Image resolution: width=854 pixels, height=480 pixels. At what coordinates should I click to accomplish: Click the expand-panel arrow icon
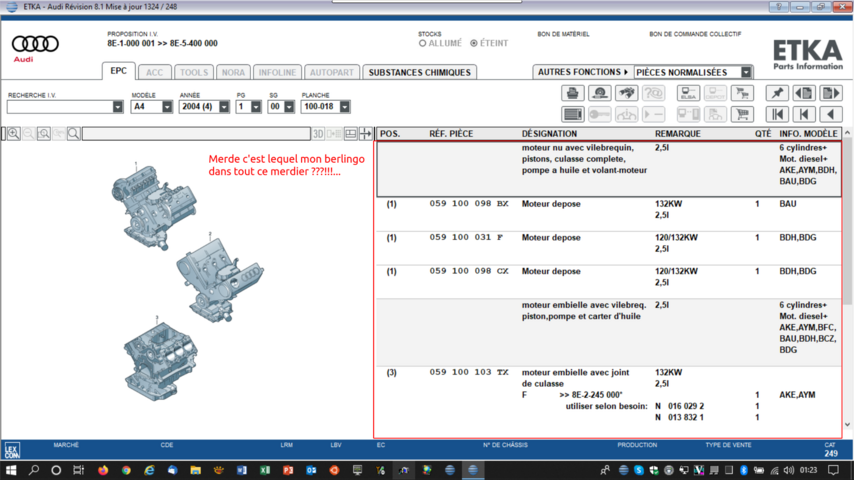coord(365,133)
